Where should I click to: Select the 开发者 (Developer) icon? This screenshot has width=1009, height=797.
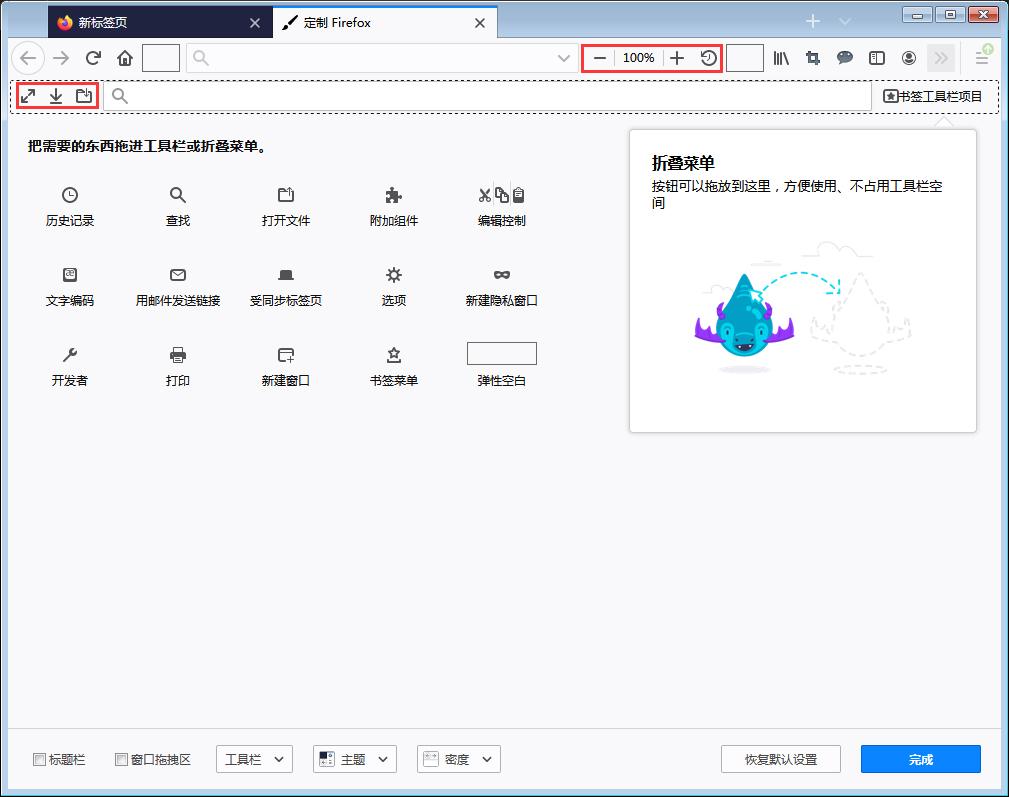[69, 353]
